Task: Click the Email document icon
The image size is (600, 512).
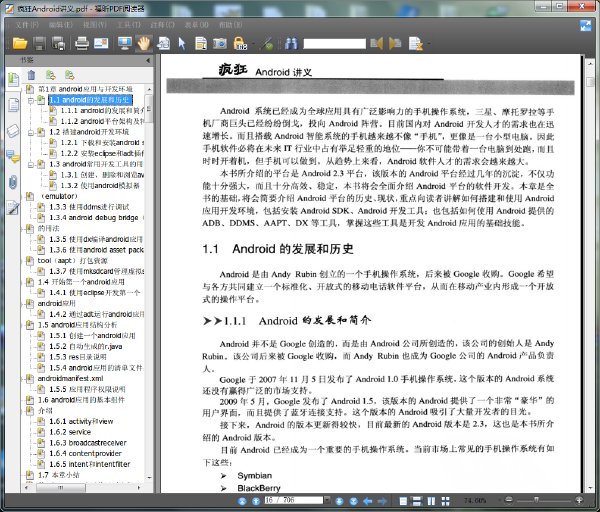Action: coord(101,43)
